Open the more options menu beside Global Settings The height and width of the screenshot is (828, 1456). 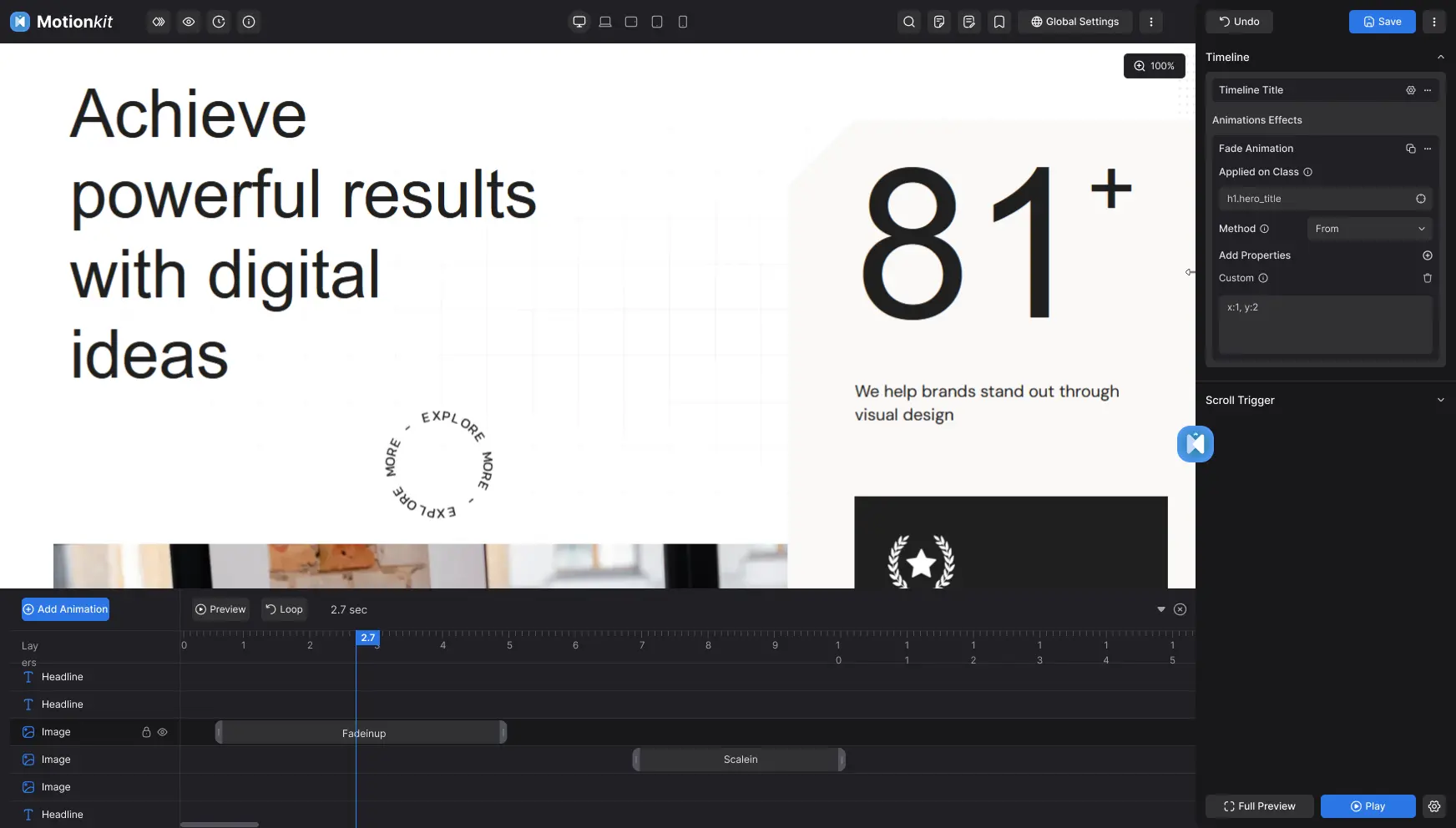coord(1151,22)
